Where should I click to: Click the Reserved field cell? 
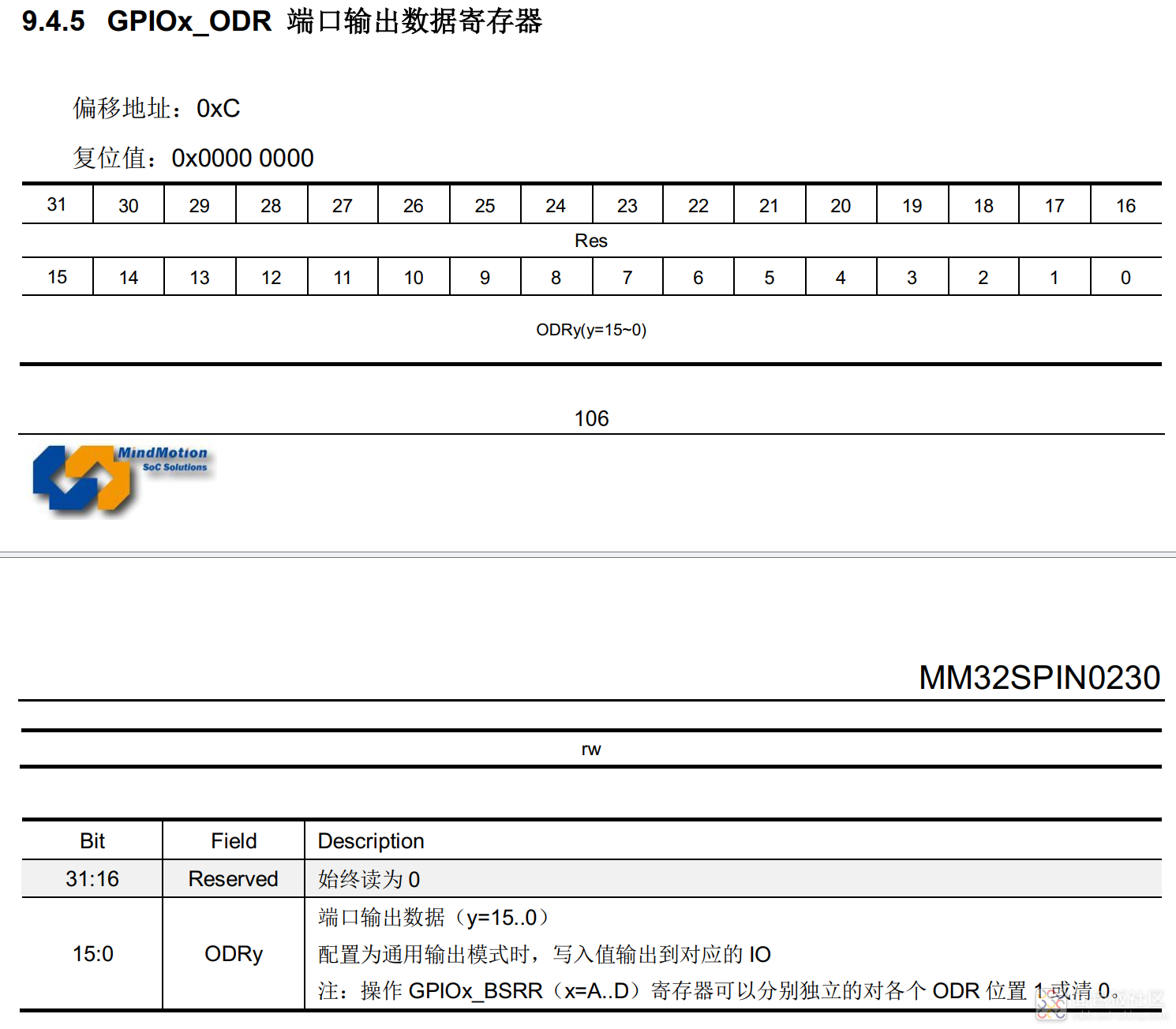pos(234,879)
